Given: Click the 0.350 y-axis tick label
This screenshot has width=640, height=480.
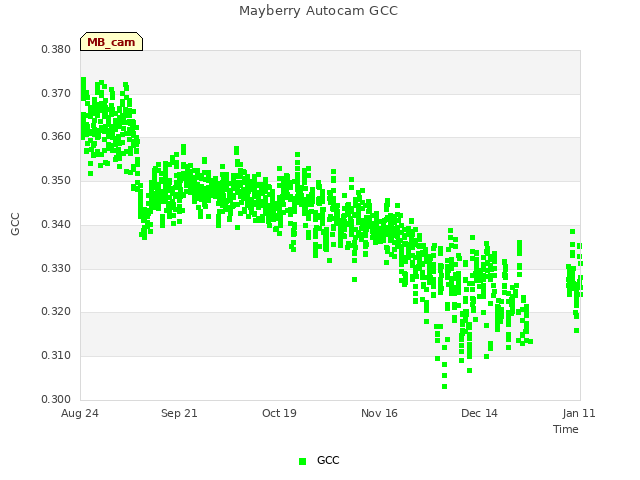Looking at the screenshot, I should coord(56,180).
